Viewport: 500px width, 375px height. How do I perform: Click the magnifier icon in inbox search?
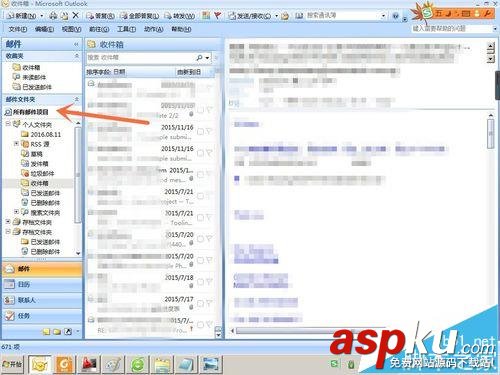pos(199,58)
